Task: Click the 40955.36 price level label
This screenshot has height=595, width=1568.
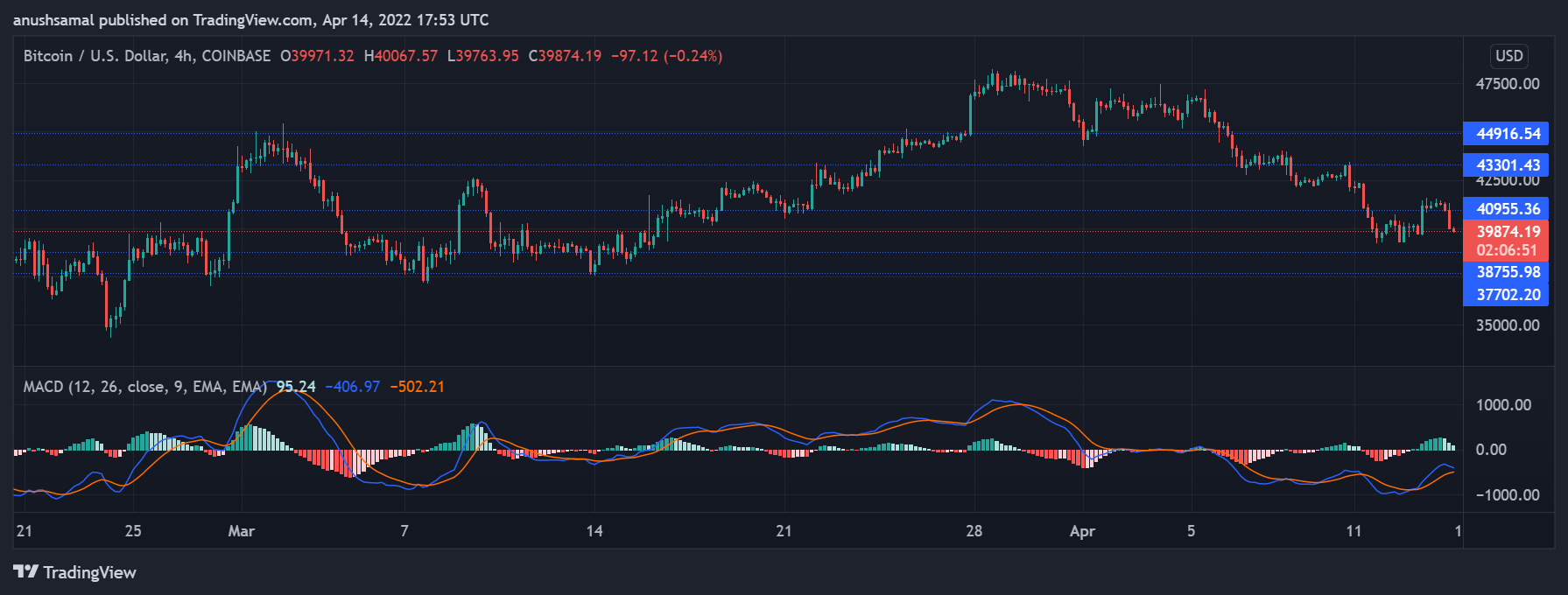Action: (1506, 208)
